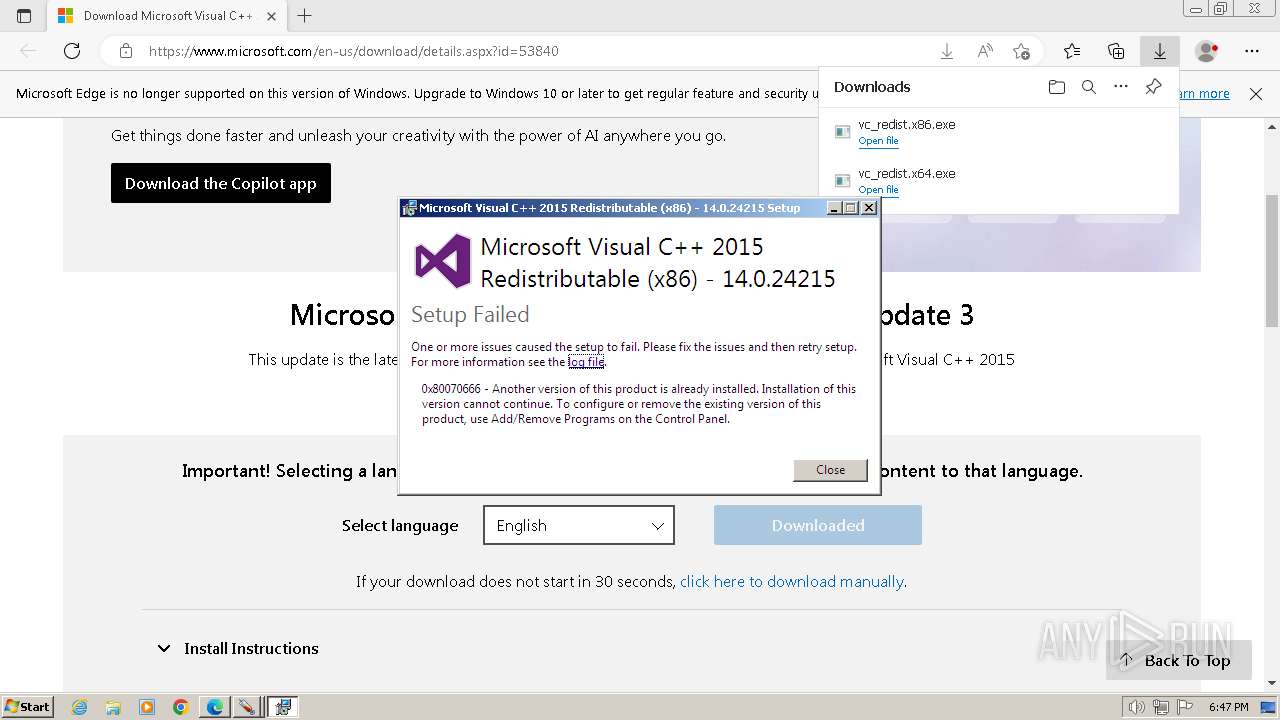The image size is (1280, 720).
Task: Launch Internet Explorer from taskbar
Action: pos(80,707)
